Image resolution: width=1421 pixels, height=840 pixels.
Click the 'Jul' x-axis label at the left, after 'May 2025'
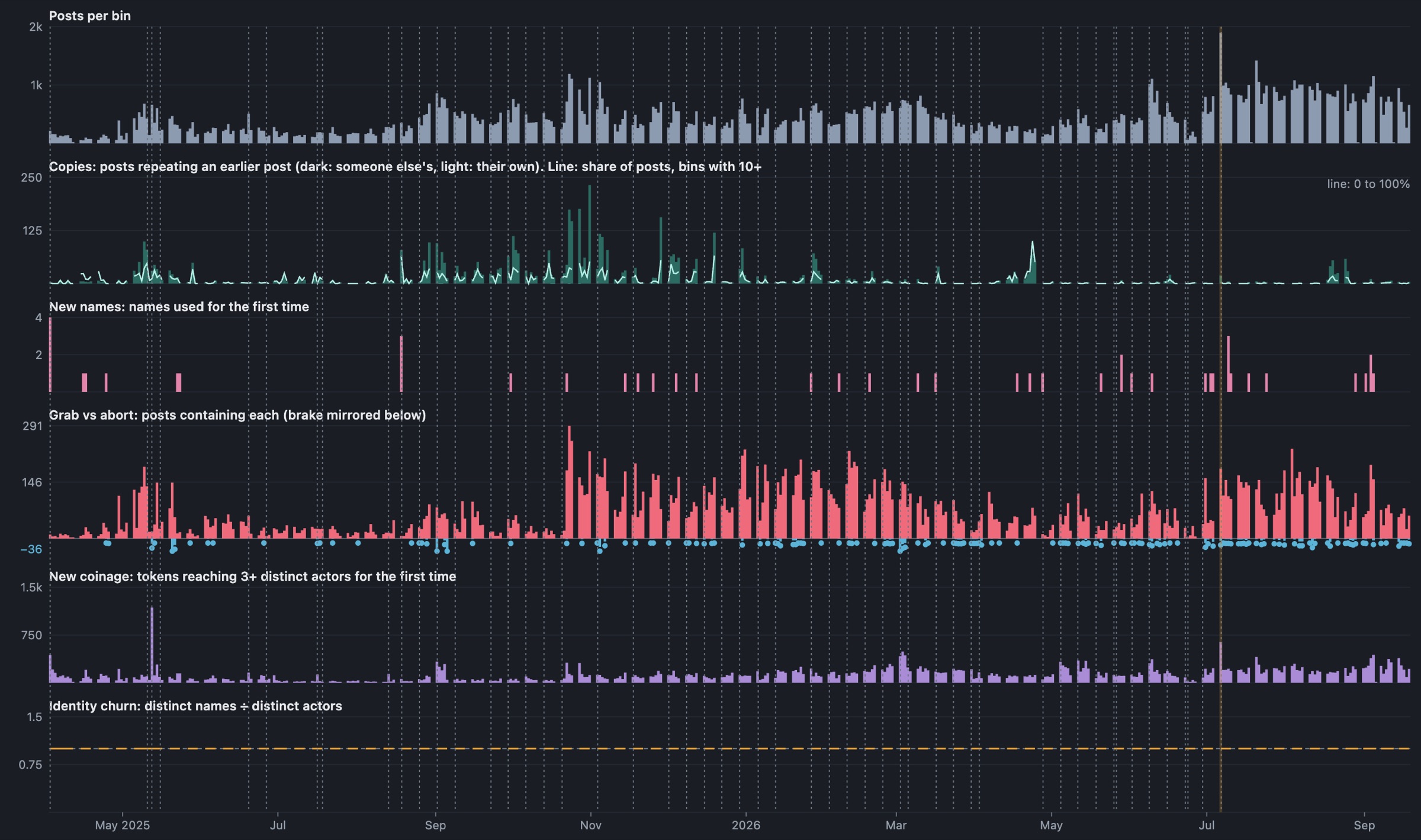tap(278, 825)
